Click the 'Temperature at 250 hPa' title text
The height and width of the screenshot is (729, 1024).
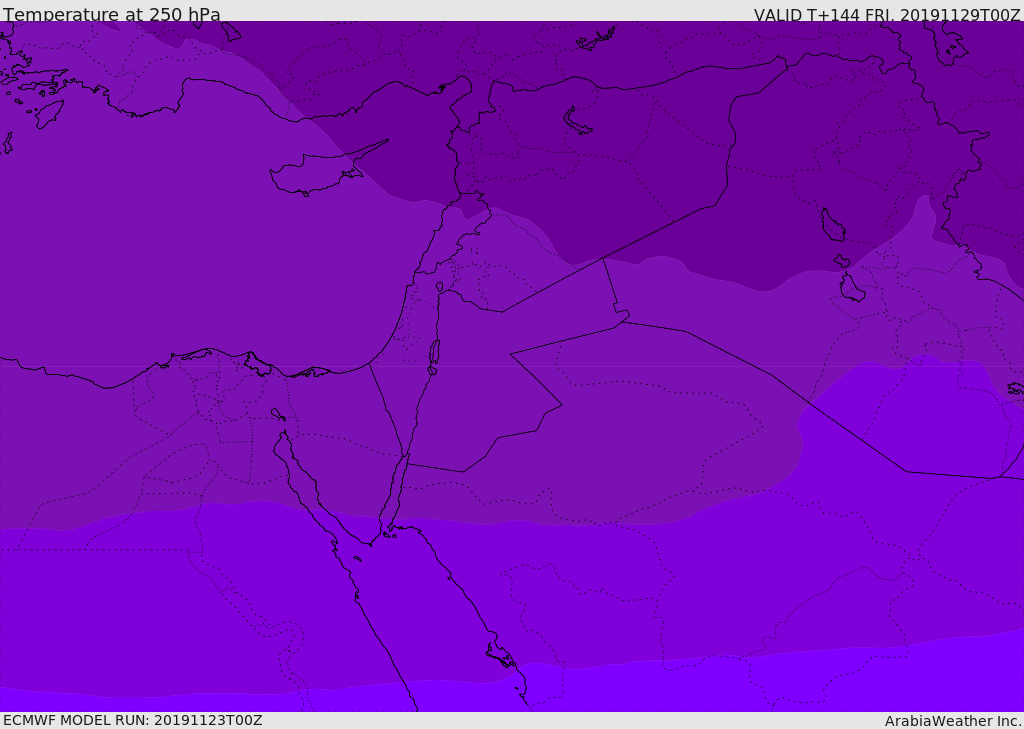click(112, 14)
